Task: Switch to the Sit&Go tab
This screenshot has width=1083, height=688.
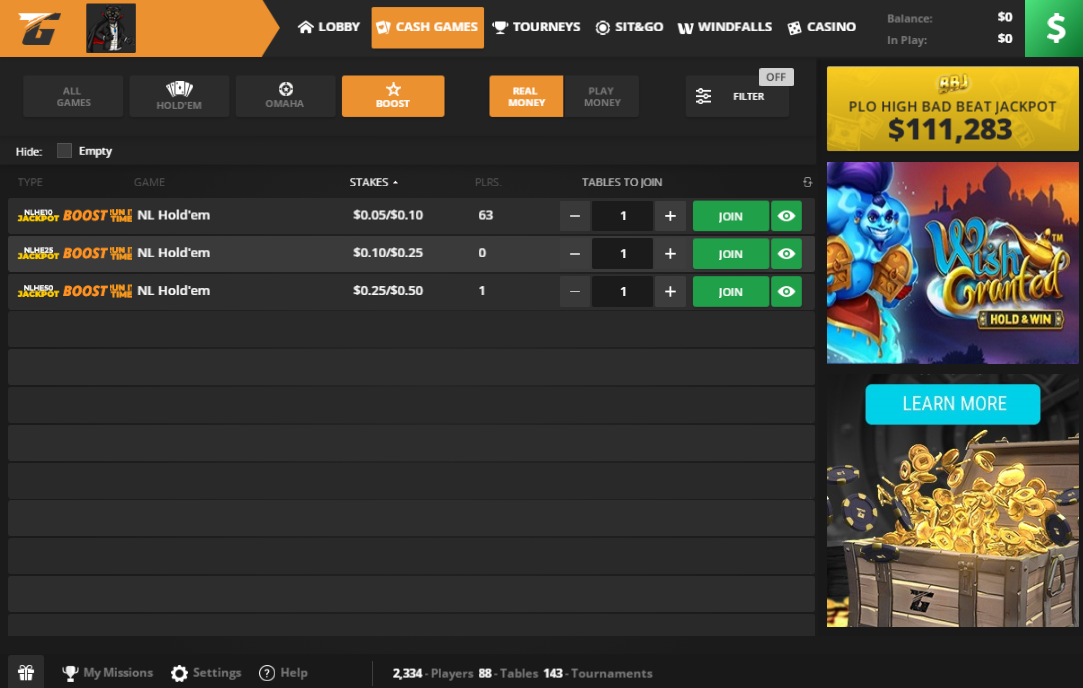Action: tap(629, 27)
